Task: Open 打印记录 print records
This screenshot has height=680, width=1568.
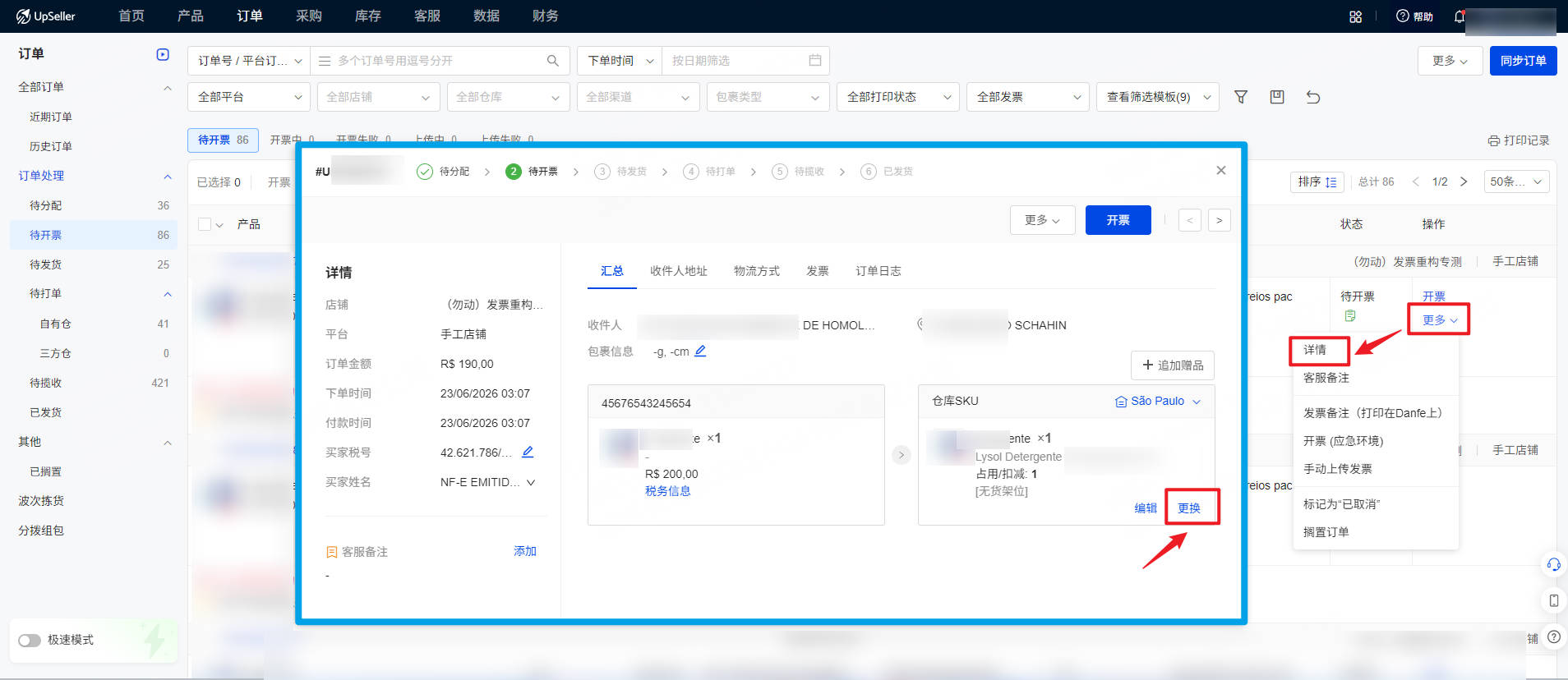Action: pos(1519,140)
